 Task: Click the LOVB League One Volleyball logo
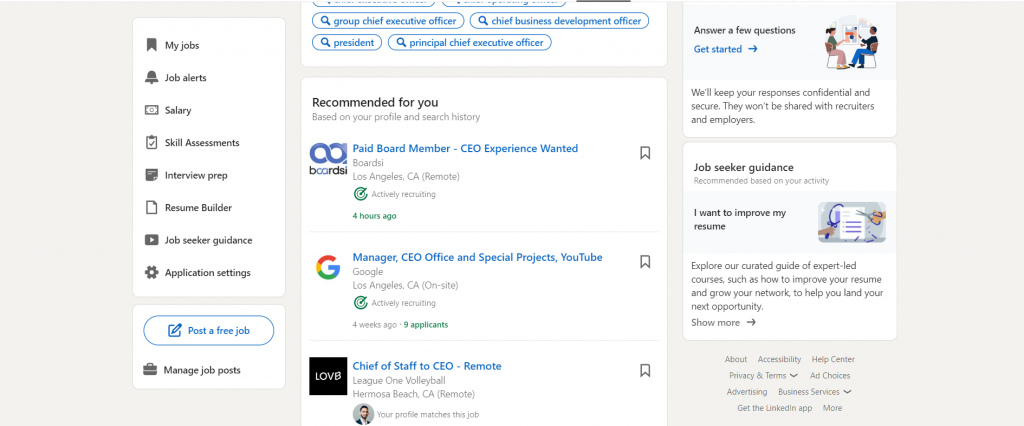click(x=328, y=376)
